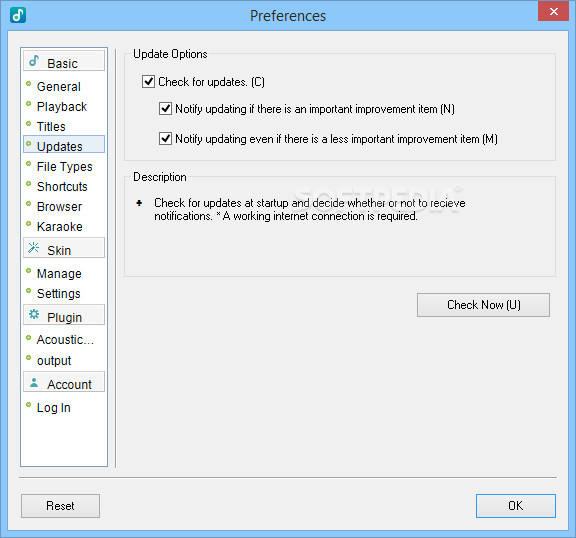This screenshot has height=538, width=576.
Task: Click the person icon beside Account
Action: point(34,382)
